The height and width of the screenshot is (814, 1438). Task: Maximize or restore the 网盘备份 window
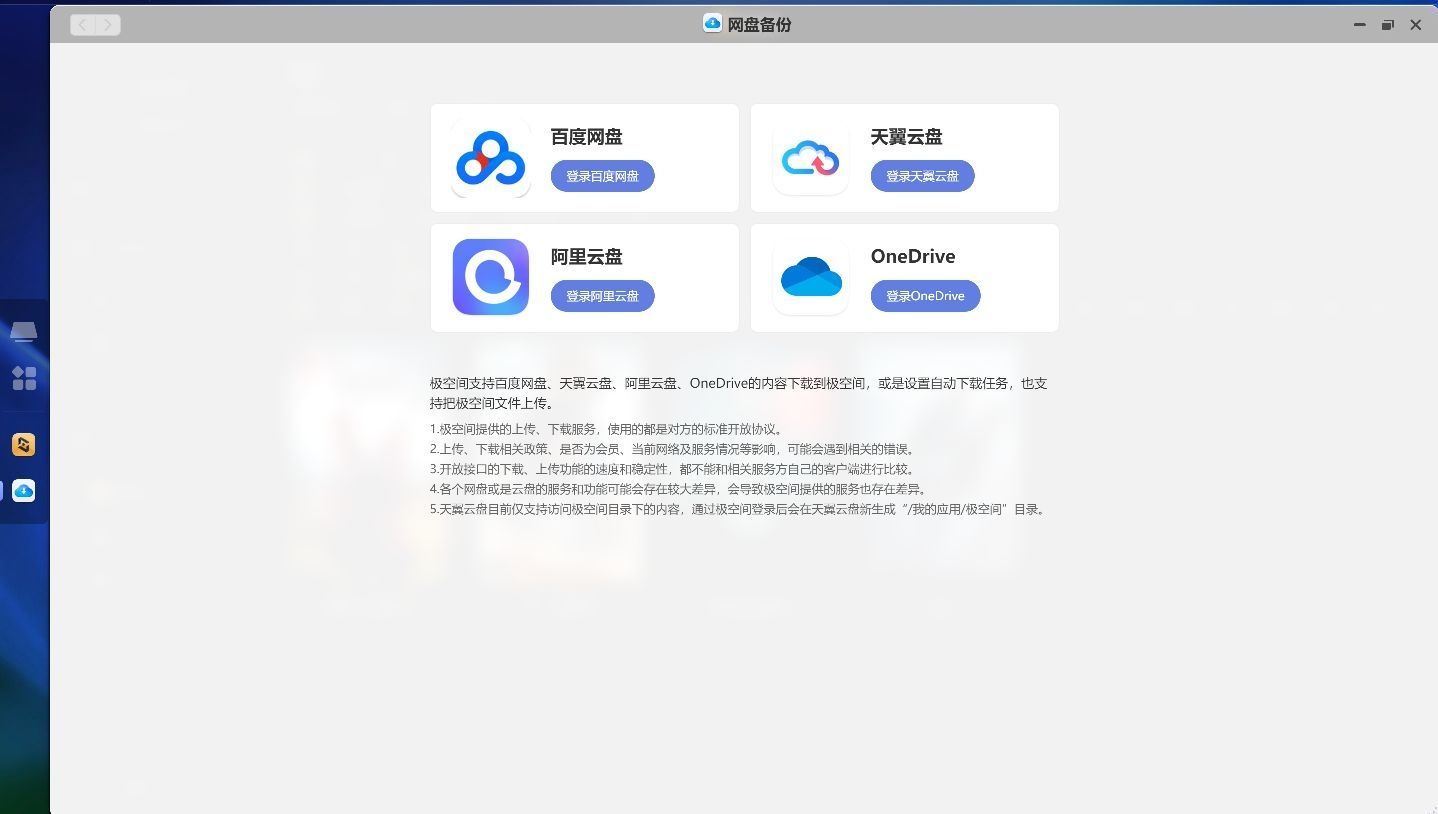(x=1387, y=25)
